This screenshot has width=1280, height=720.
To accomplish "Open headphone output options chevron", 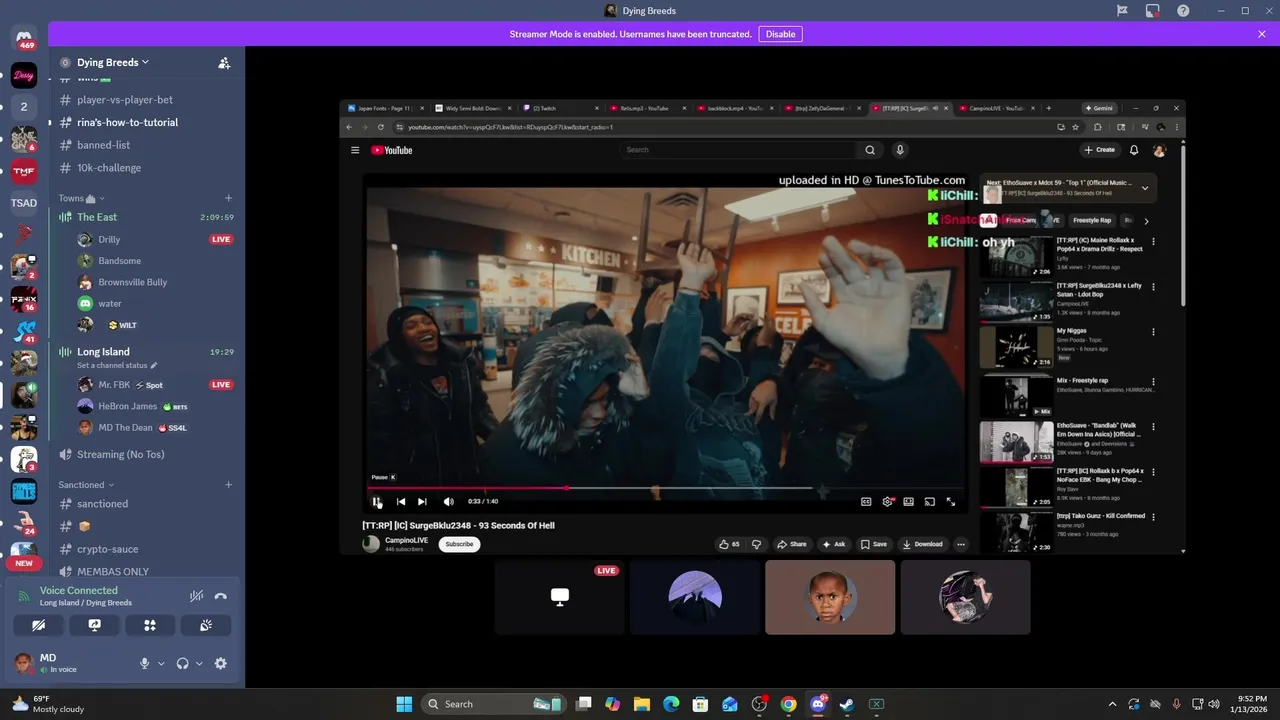I will (x=199, y=663).
